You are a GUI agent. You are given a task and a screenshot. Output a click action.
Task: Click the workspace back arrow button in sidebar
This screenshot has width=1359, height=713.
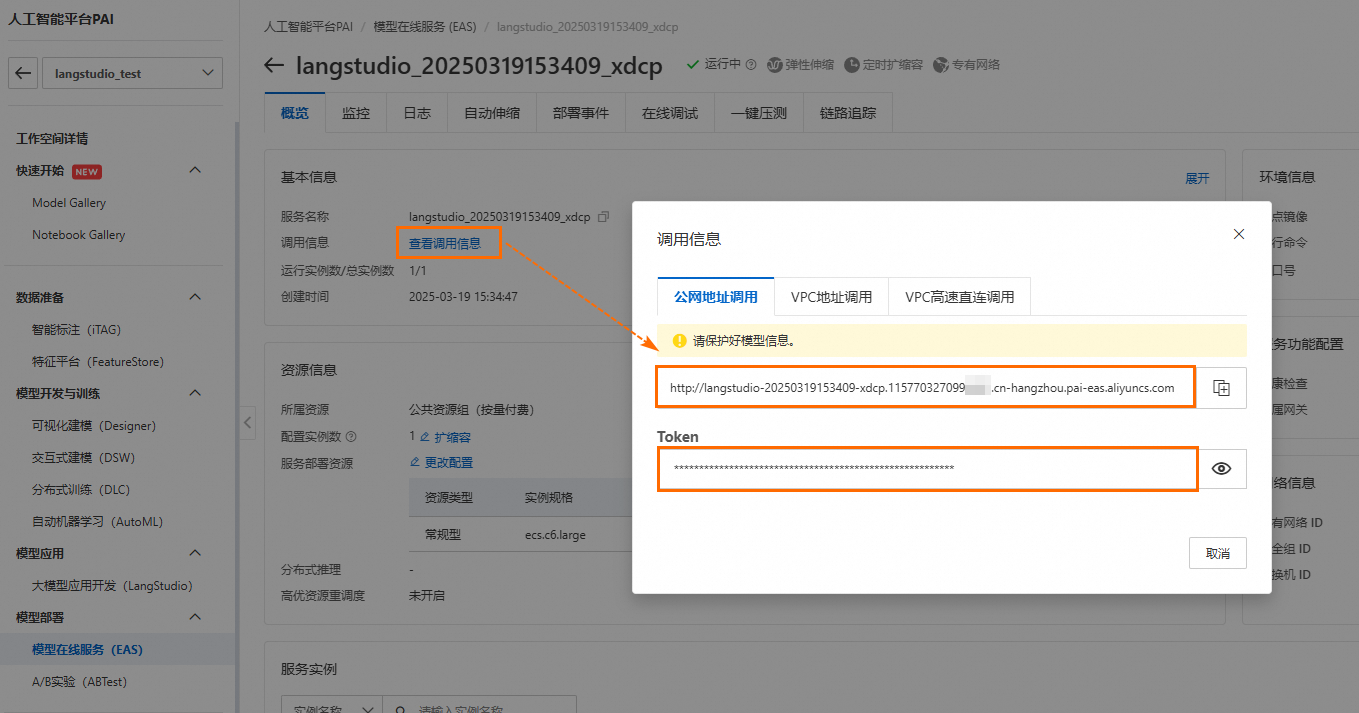coord(24,73)
